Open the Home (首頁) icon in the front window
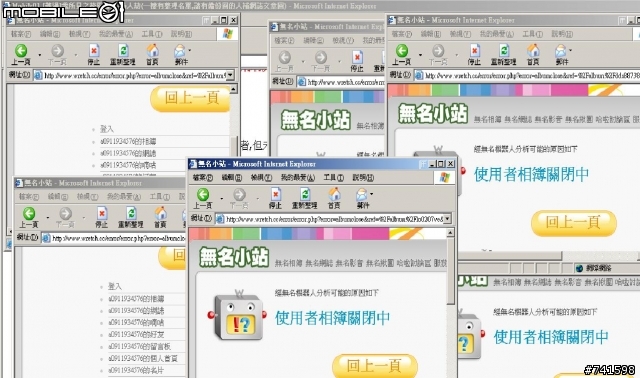The image size is (640, 378). point(334,194)
